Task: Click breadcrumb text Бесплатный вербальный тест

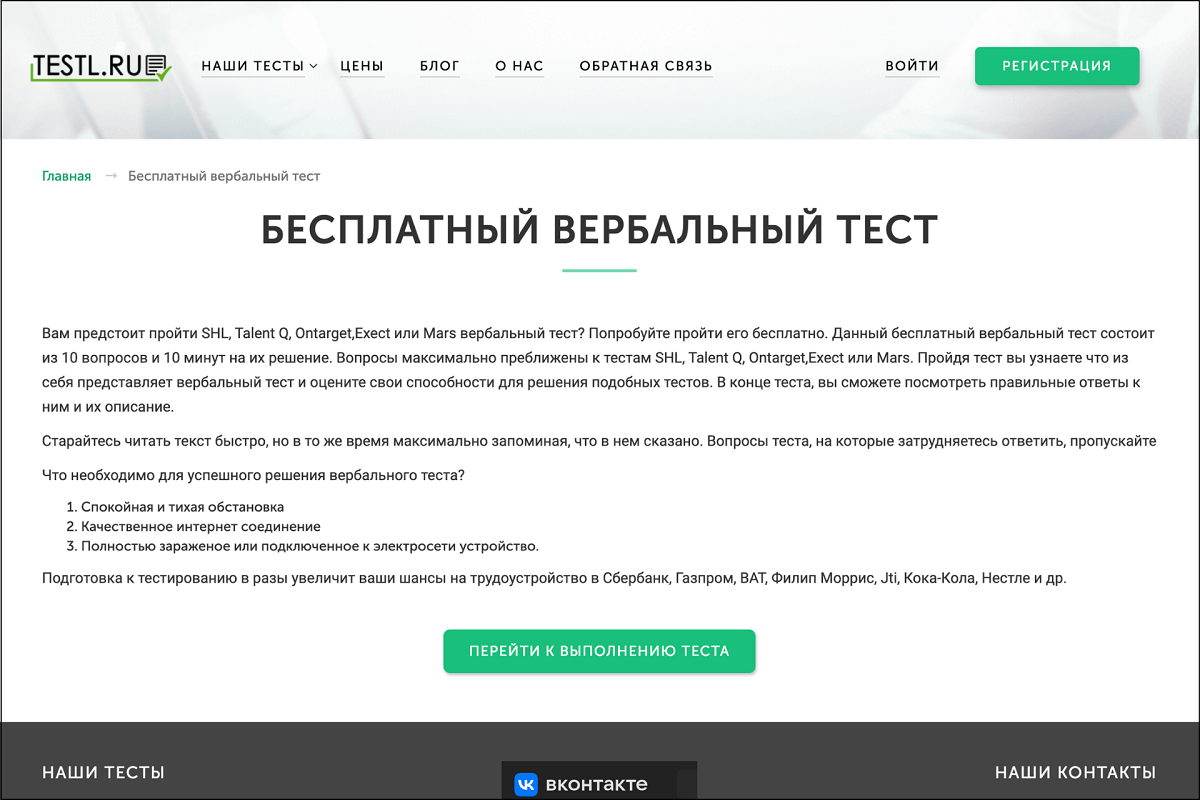Action: coord(224,176)
